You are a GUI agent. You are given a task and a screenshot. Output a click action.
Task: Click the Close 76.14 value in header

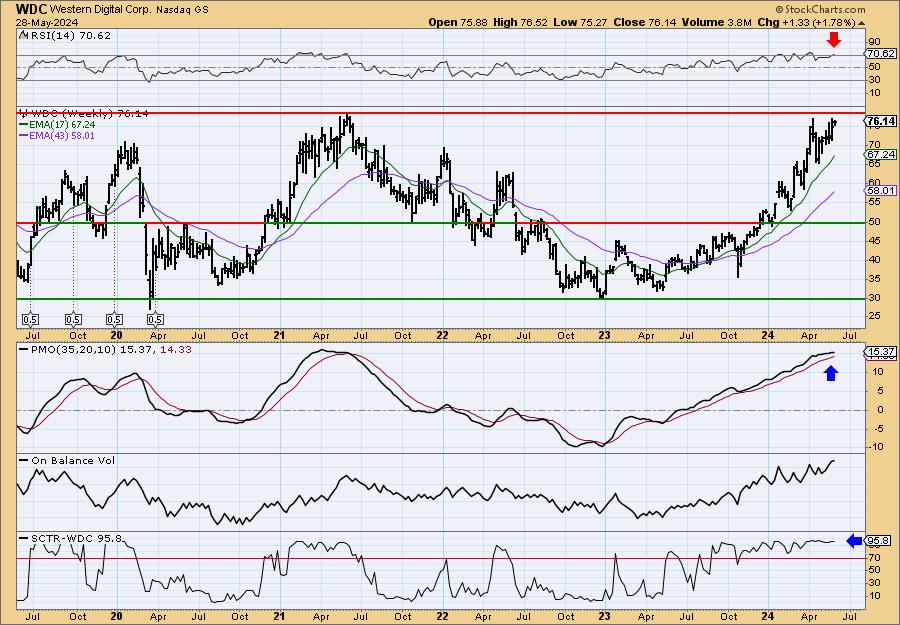645,22
